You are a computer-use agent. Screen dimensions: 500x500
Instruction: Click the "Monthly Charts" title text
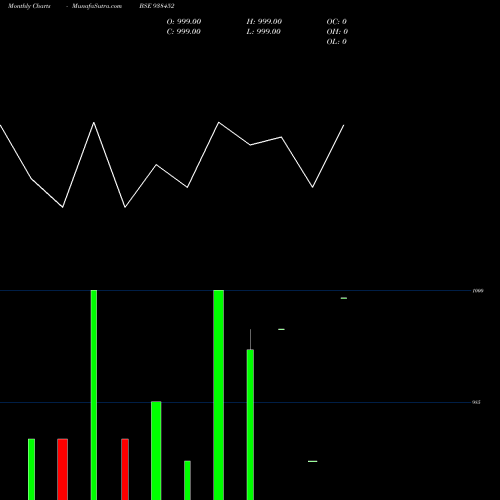click(29, 6)
